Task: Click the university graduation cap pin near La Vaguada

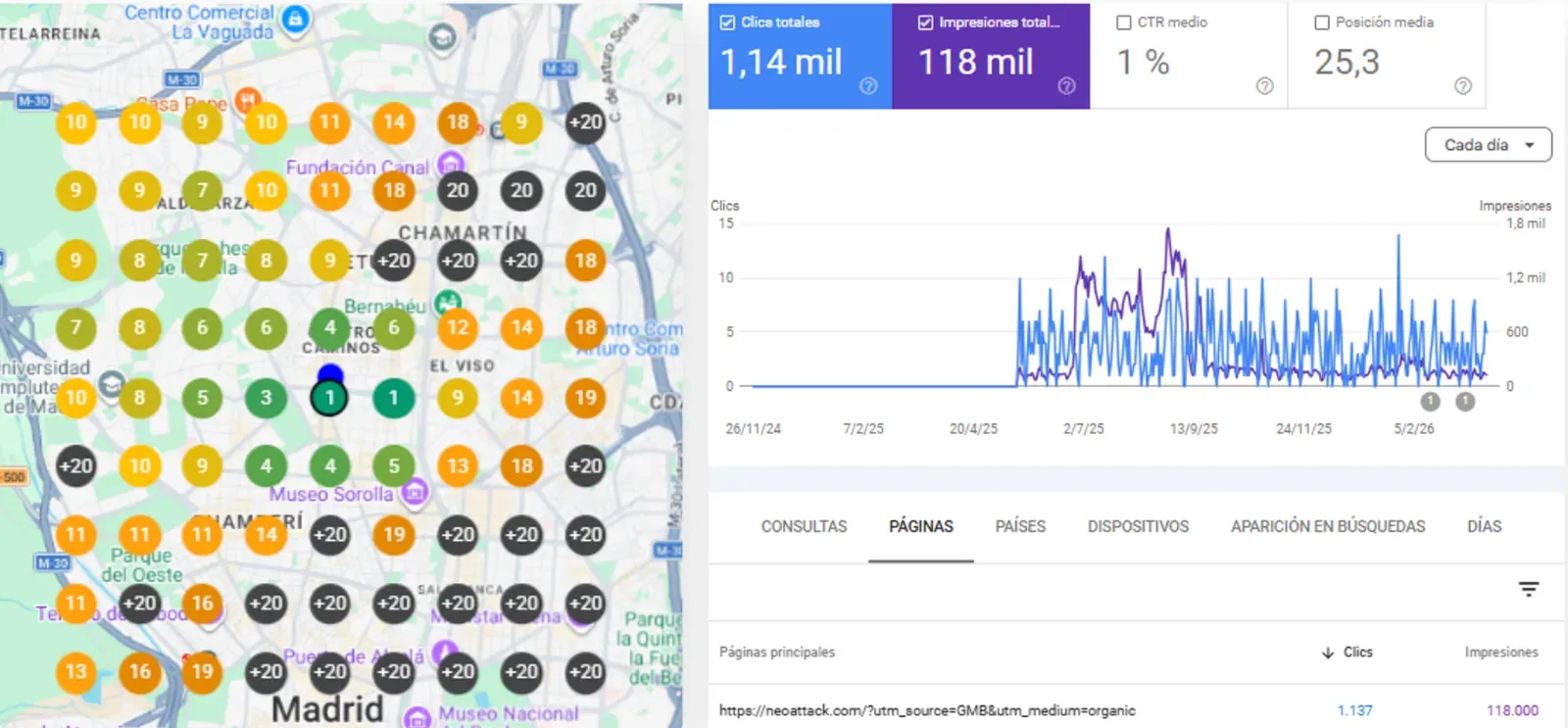Action: [x=442, y=37]
